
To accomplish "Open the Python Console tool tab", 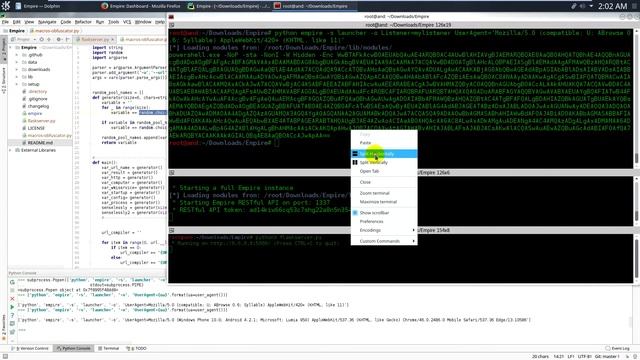I will 73,349.
